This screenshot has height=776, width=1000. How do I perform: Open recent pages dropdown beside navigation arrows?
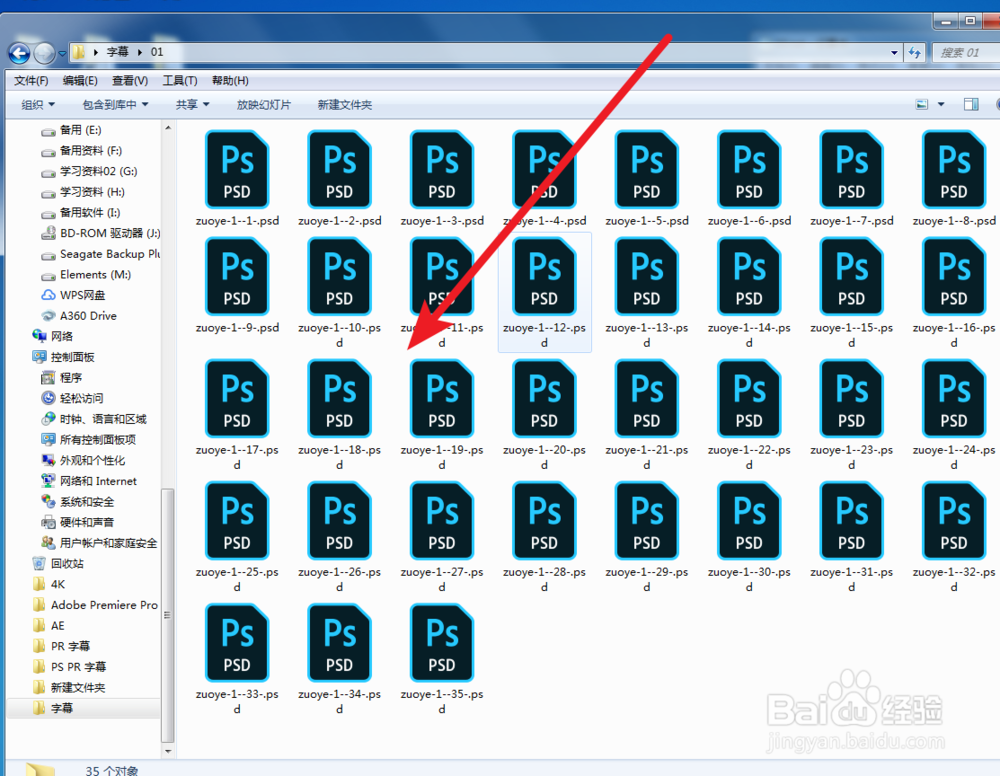point(62,54)
